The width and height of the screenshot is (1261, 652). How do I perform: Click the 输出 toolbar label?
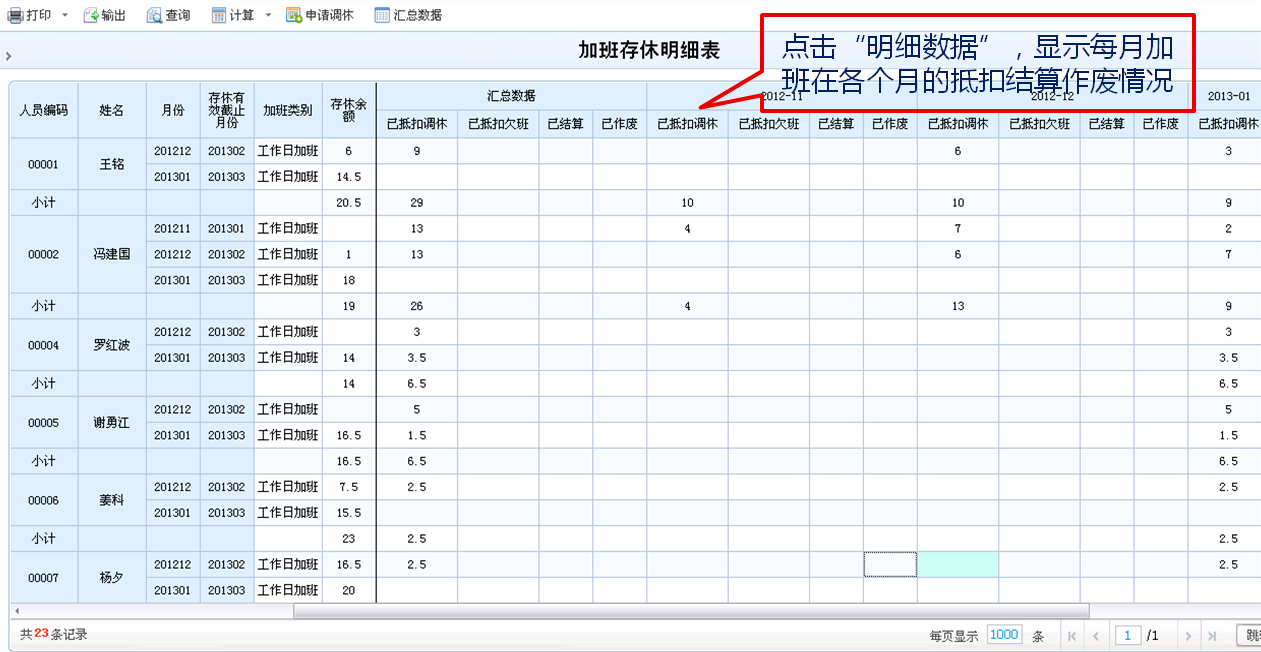[113, 15]
